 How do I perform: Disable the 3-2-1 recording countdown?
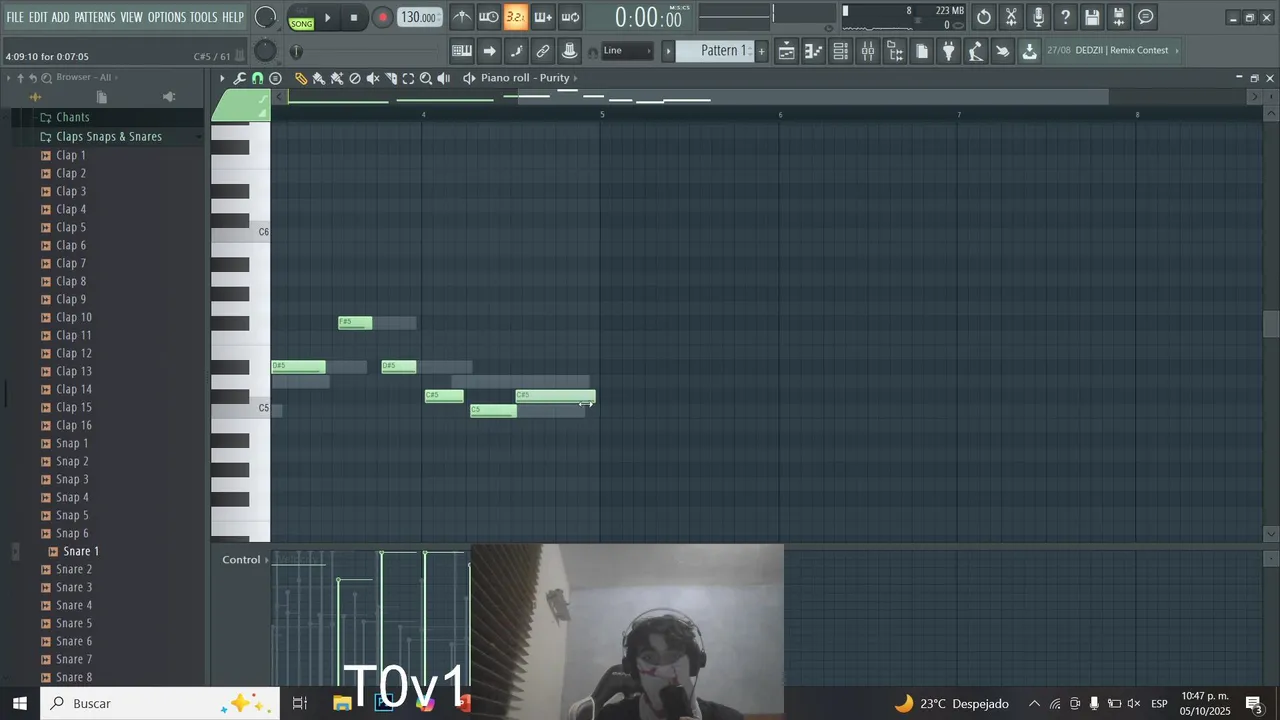click(x=515, y=17)
